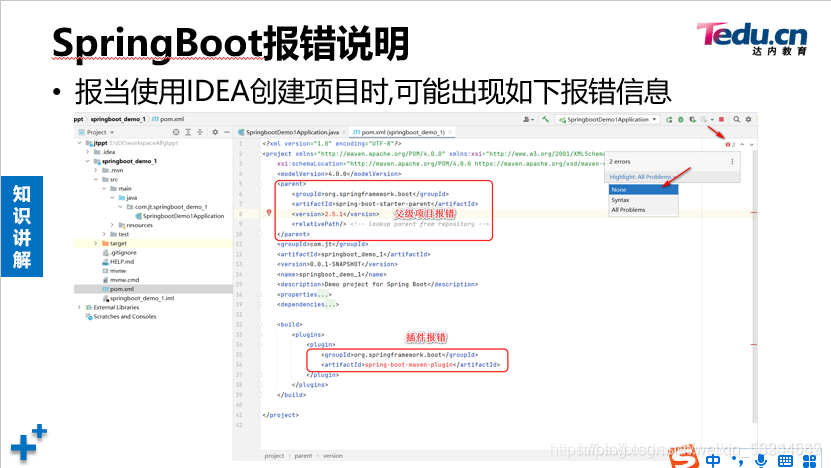Hide the Project tool window
The image size is (831, 468).
click(x=227, y=132)
